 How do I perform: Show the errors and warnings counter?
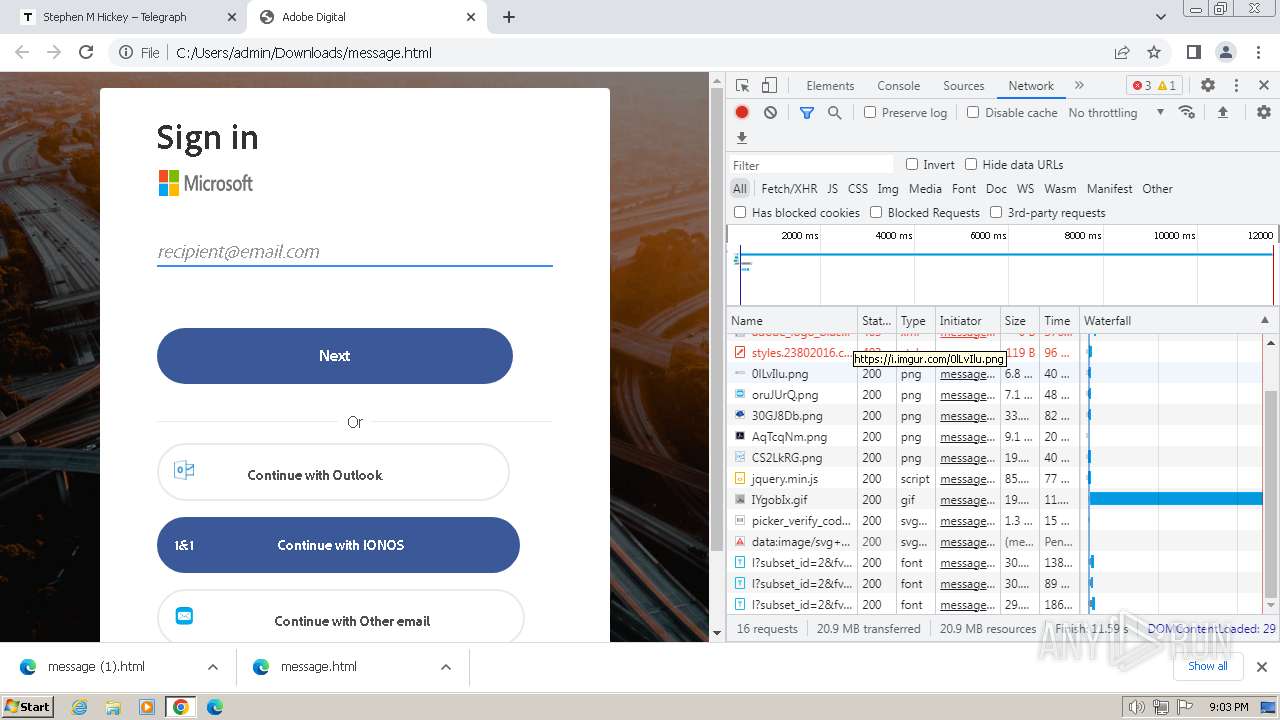pyautogui.click(x=1154, y=86)
